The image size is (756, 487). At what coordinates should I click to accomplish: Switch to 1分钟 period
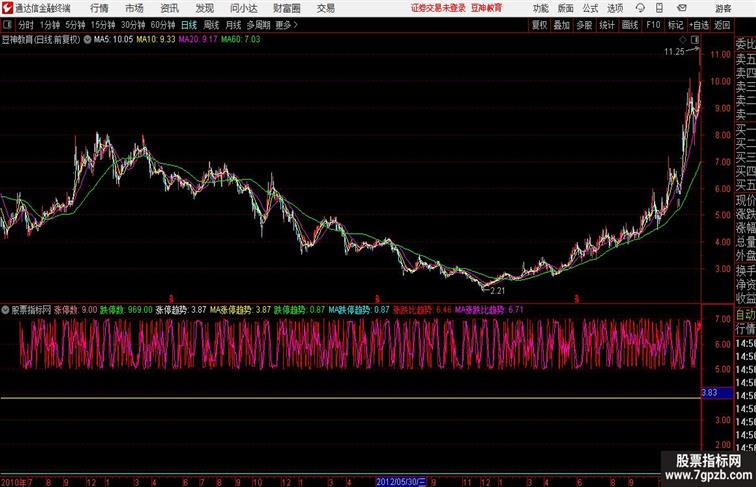tap(50, 25)
